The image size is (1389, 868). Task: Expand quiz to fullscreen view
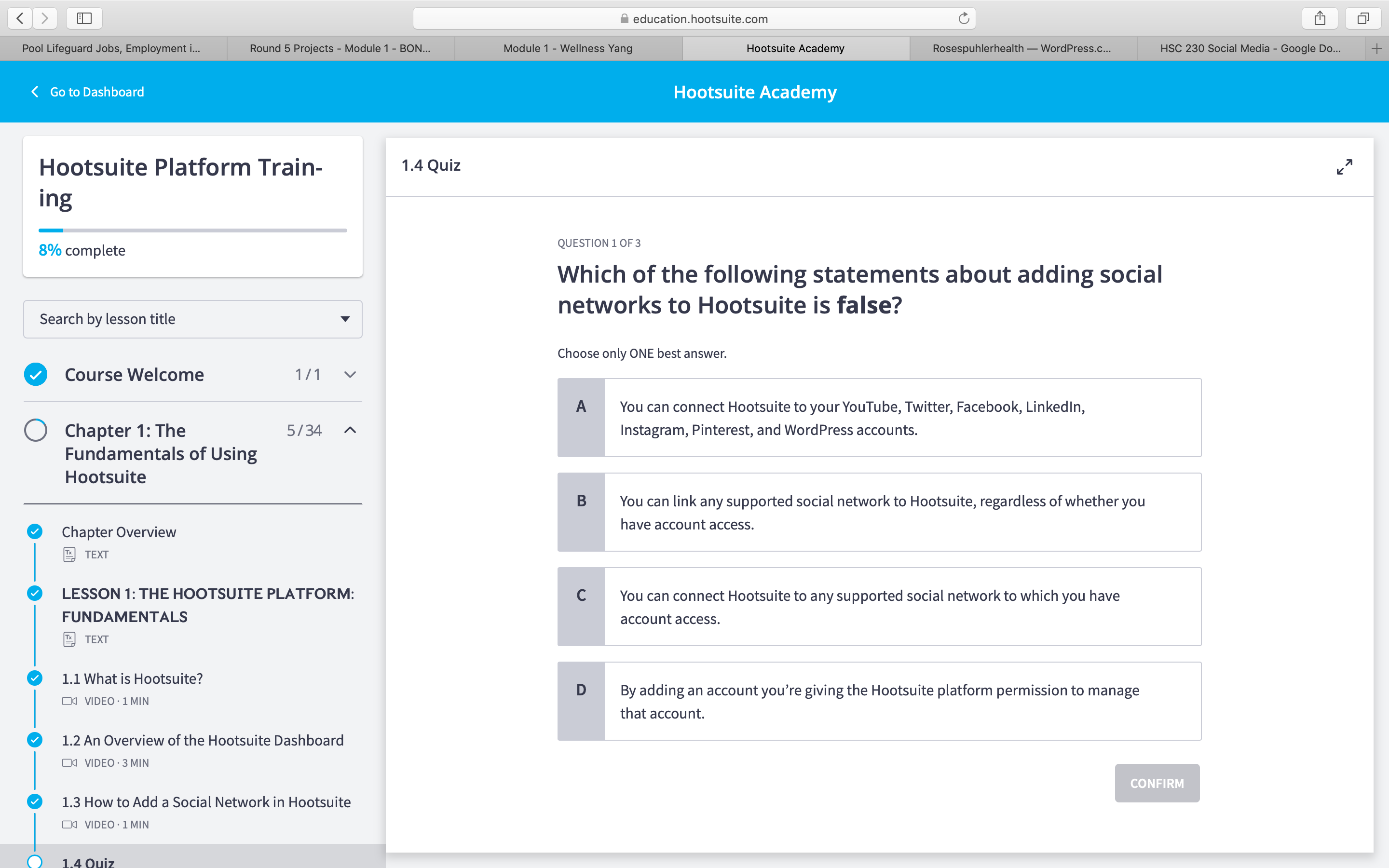tap(1344, 167)
